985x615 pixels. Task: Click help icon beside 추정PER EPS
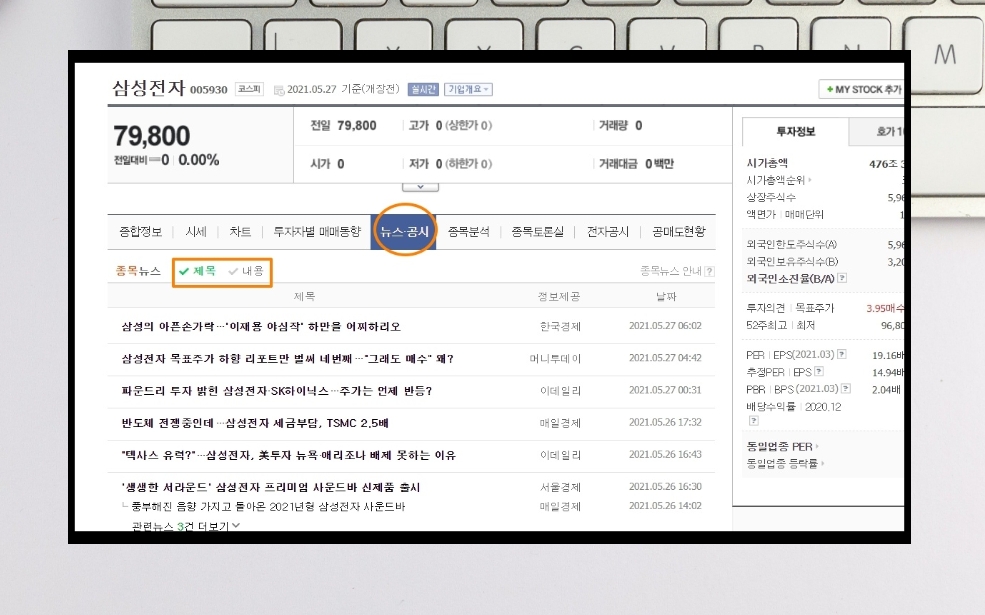(819, 371)
